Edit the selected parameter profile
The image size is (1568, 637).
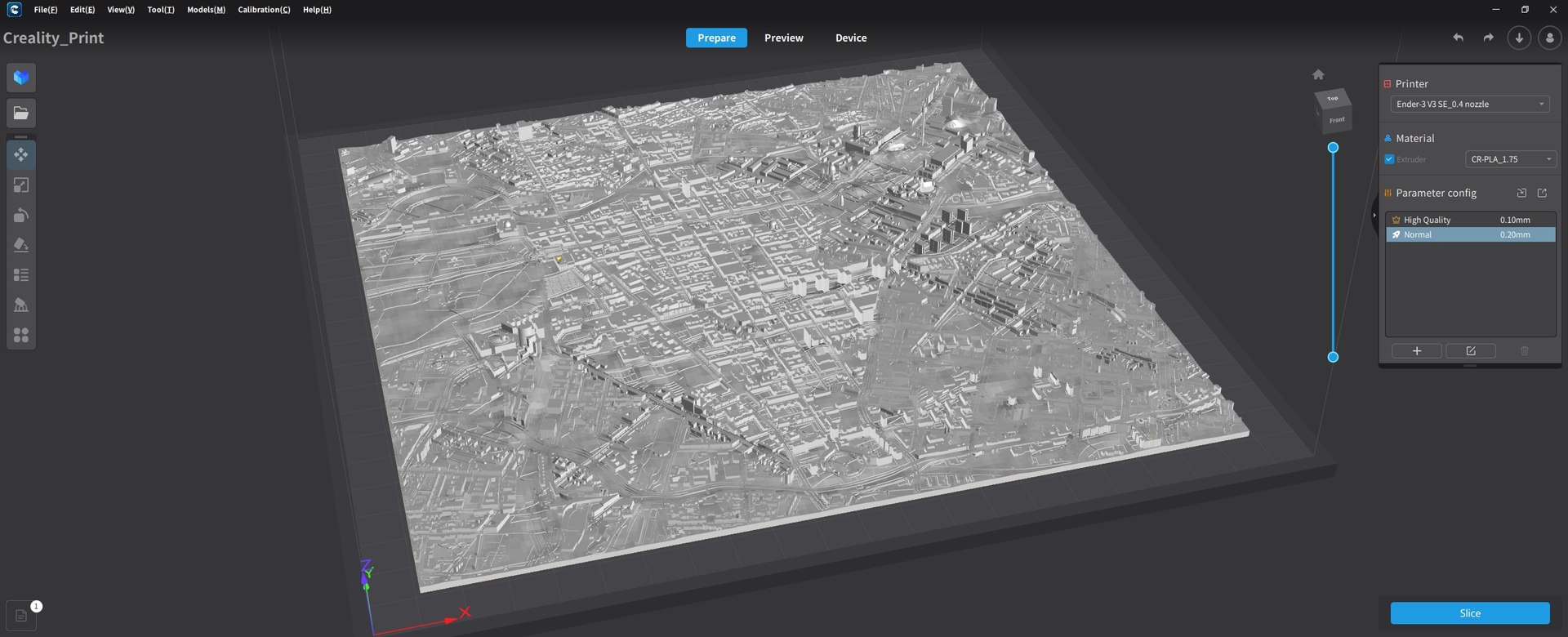[1471, 351]
